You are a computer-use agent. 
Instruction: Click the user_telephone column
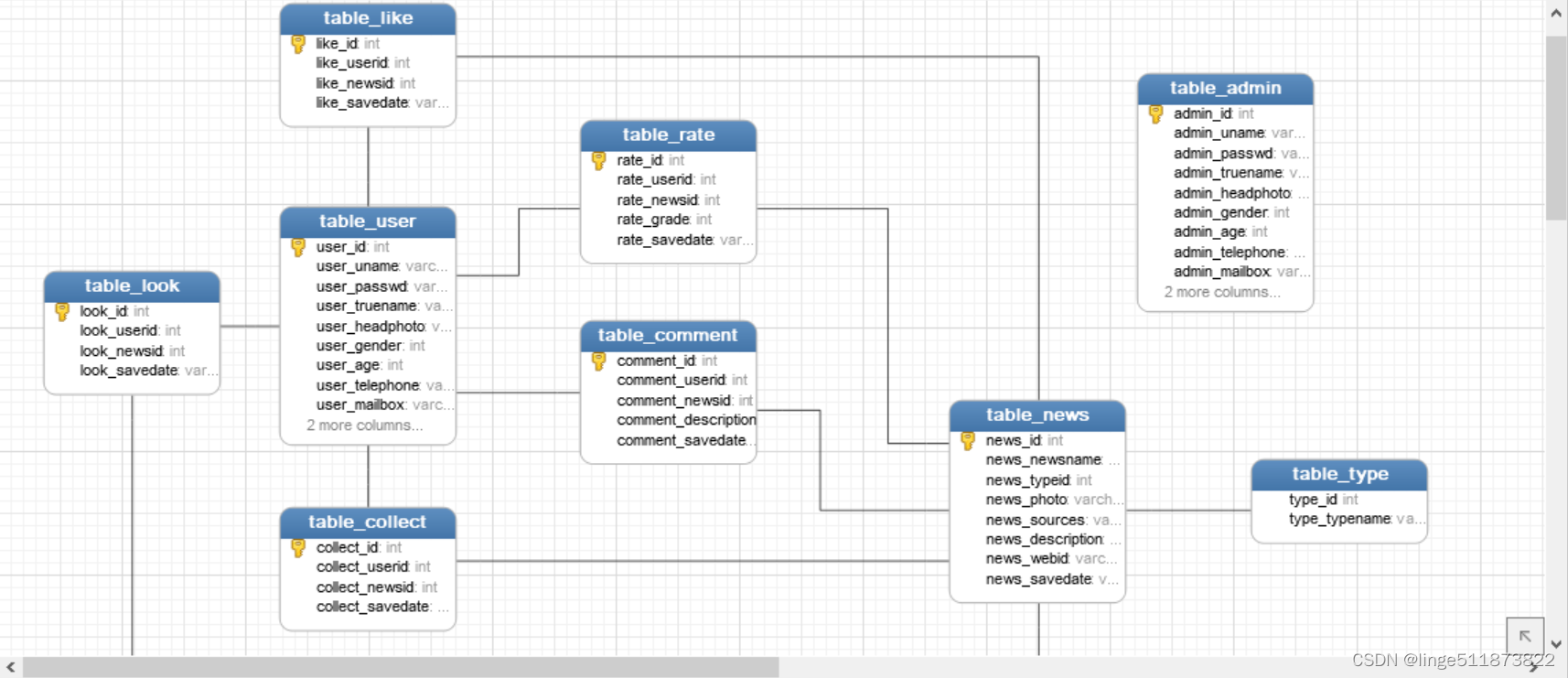point(384,386)
